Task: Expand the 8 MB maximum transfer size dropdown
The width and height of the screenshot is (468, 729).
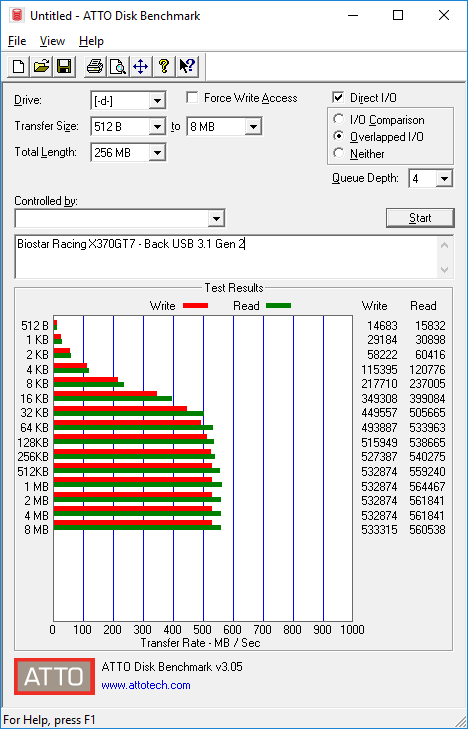Action: tap(253, 126)
